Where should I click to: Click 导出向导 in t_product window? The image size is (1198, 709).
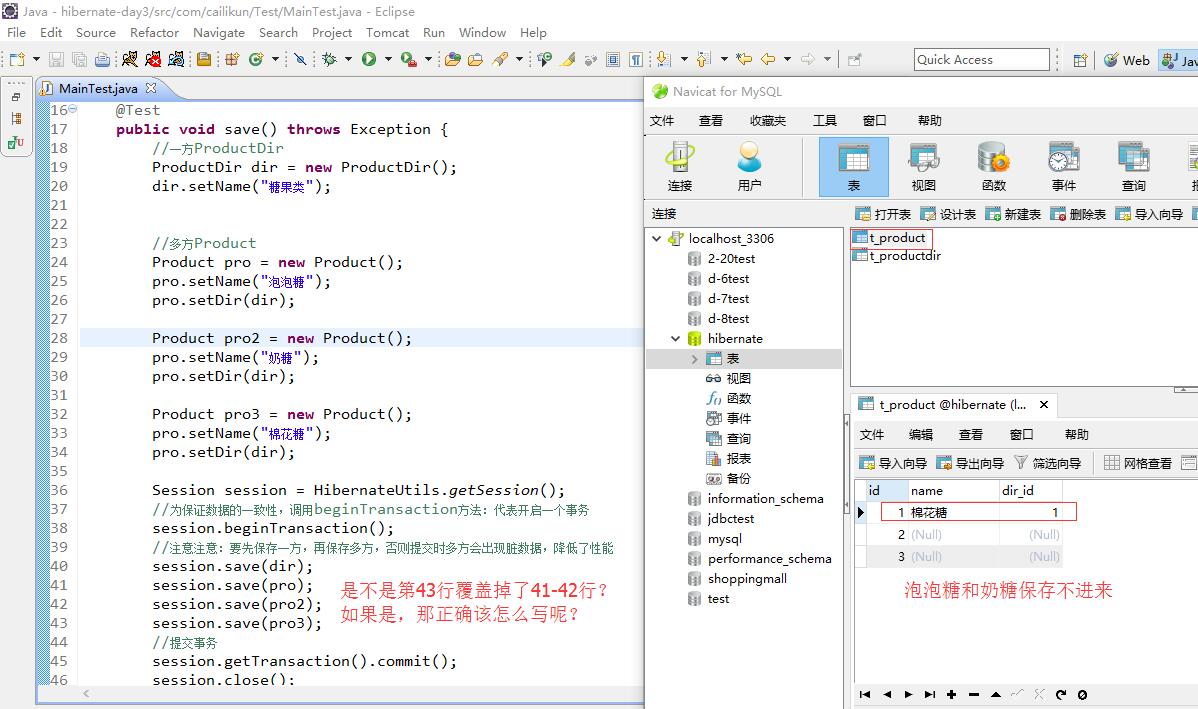pyautogui.click(x=970, y=463)
